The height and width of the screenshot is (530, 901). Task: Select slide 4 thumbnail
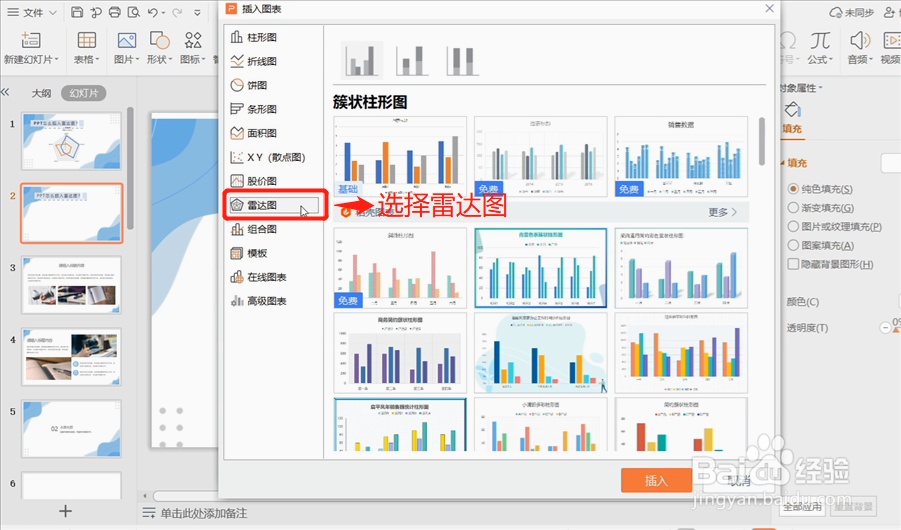(x=72, y=357)
